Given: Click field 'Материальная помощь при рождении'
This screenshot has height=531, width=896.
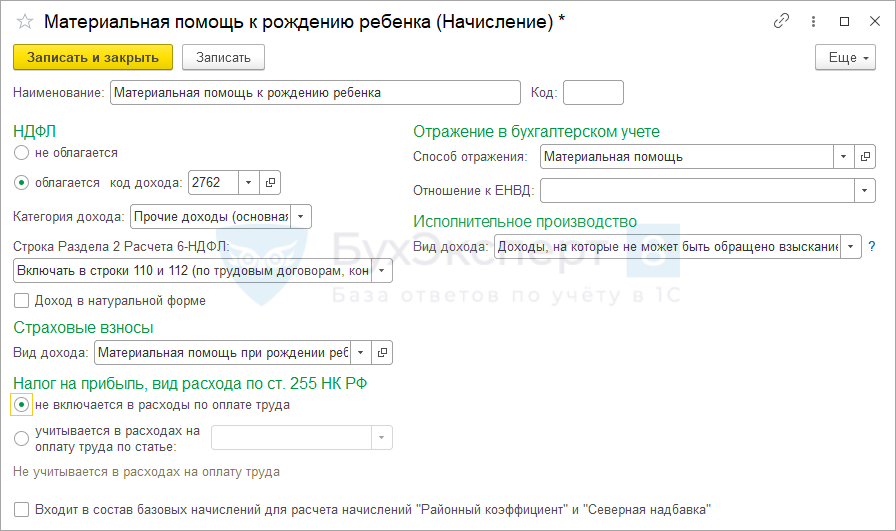Looking at the screenshot, I should coord(222,353).
